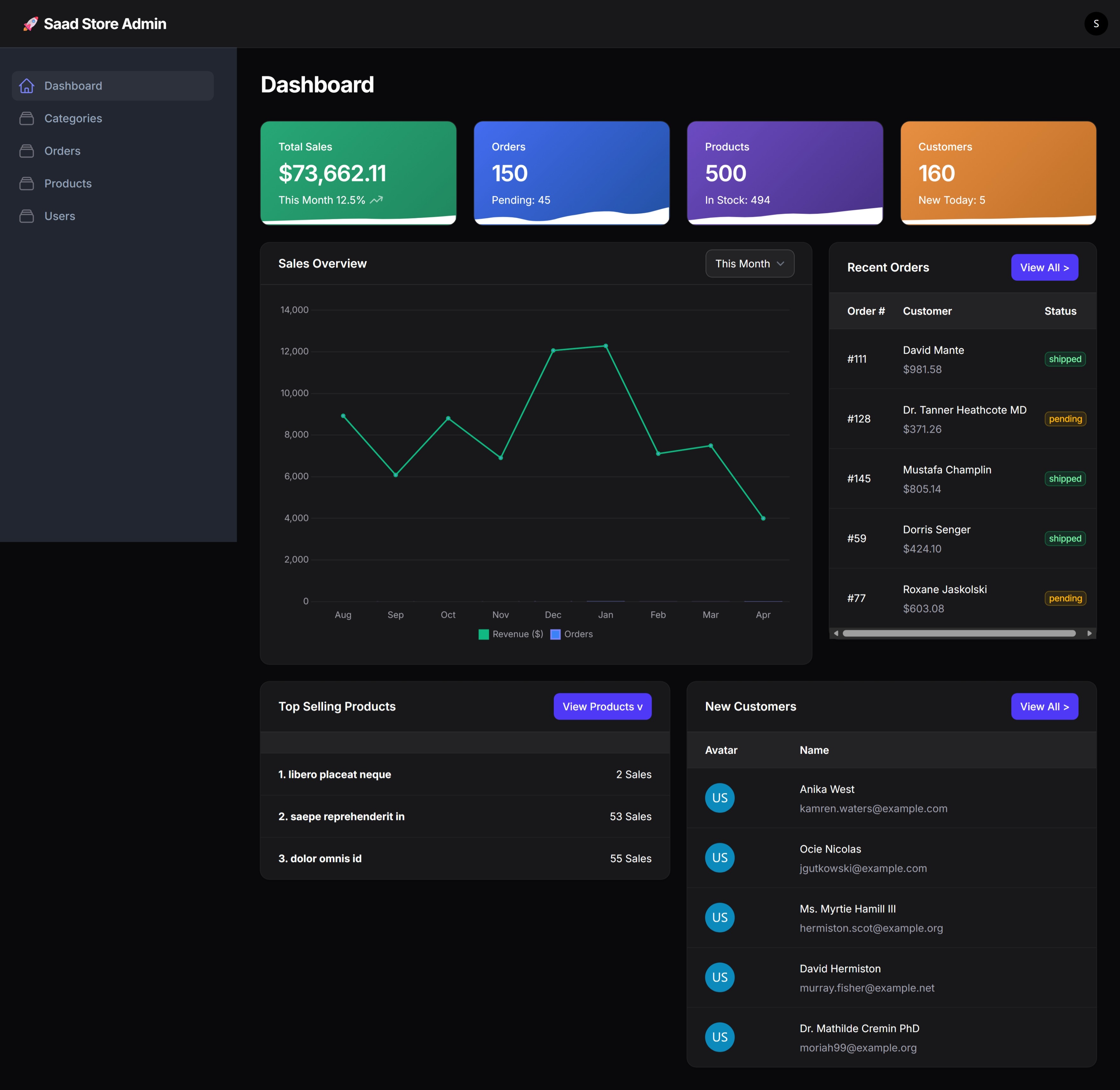Open Orders from sidebar
This screenshot has height=1090, width=1120.
(113, 151)
